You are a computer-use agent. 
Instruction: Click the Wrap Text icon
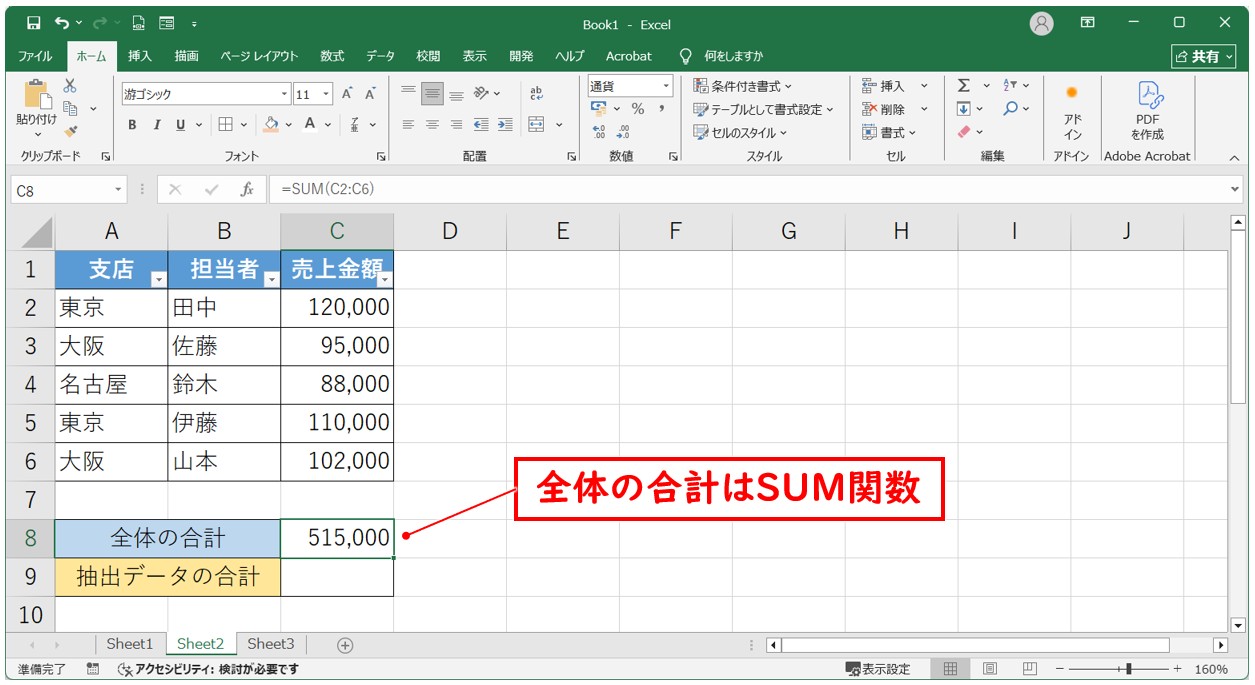tap(536, 93)
